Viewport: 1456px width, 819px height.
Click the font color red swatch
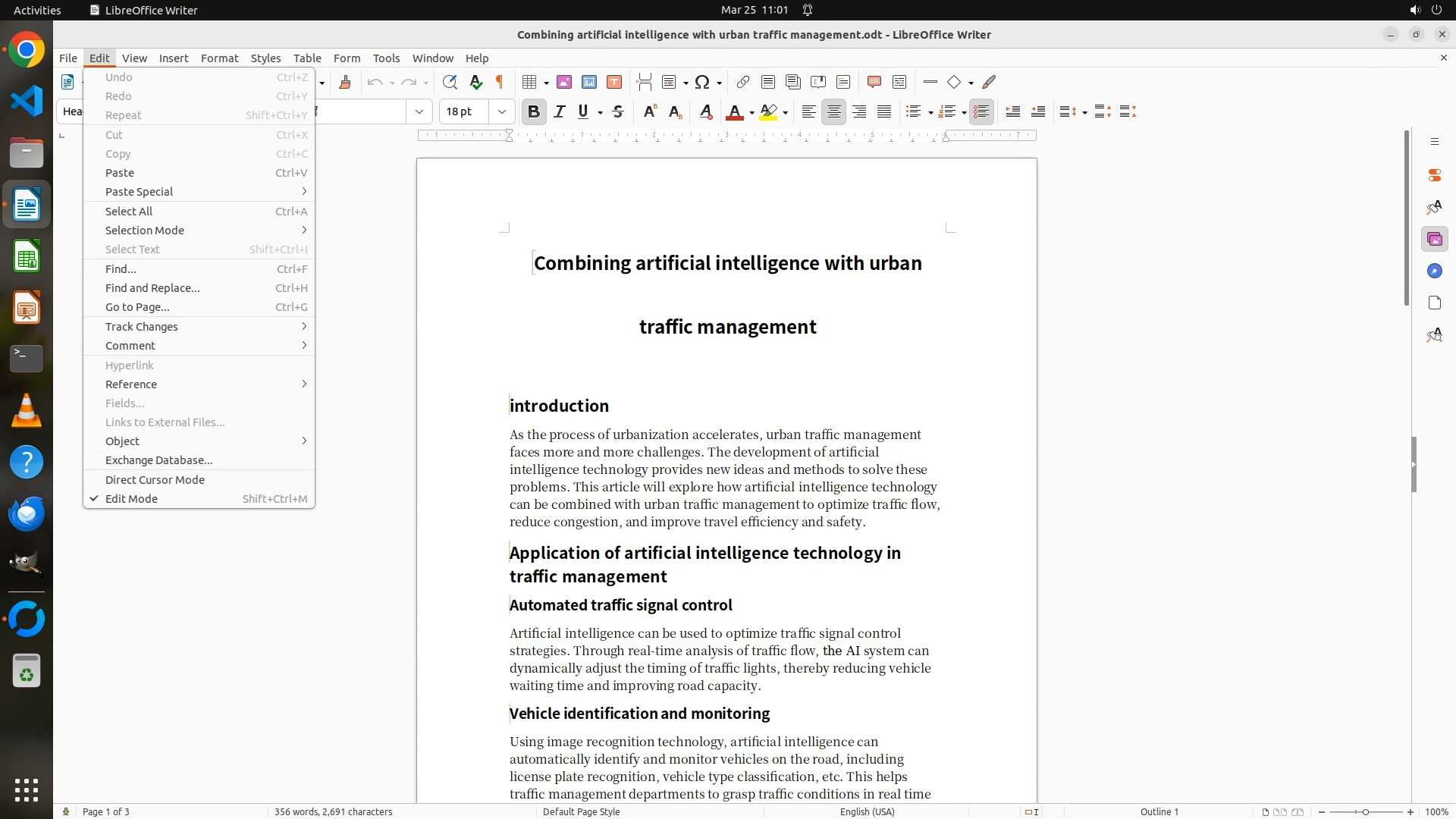[733, 112]
